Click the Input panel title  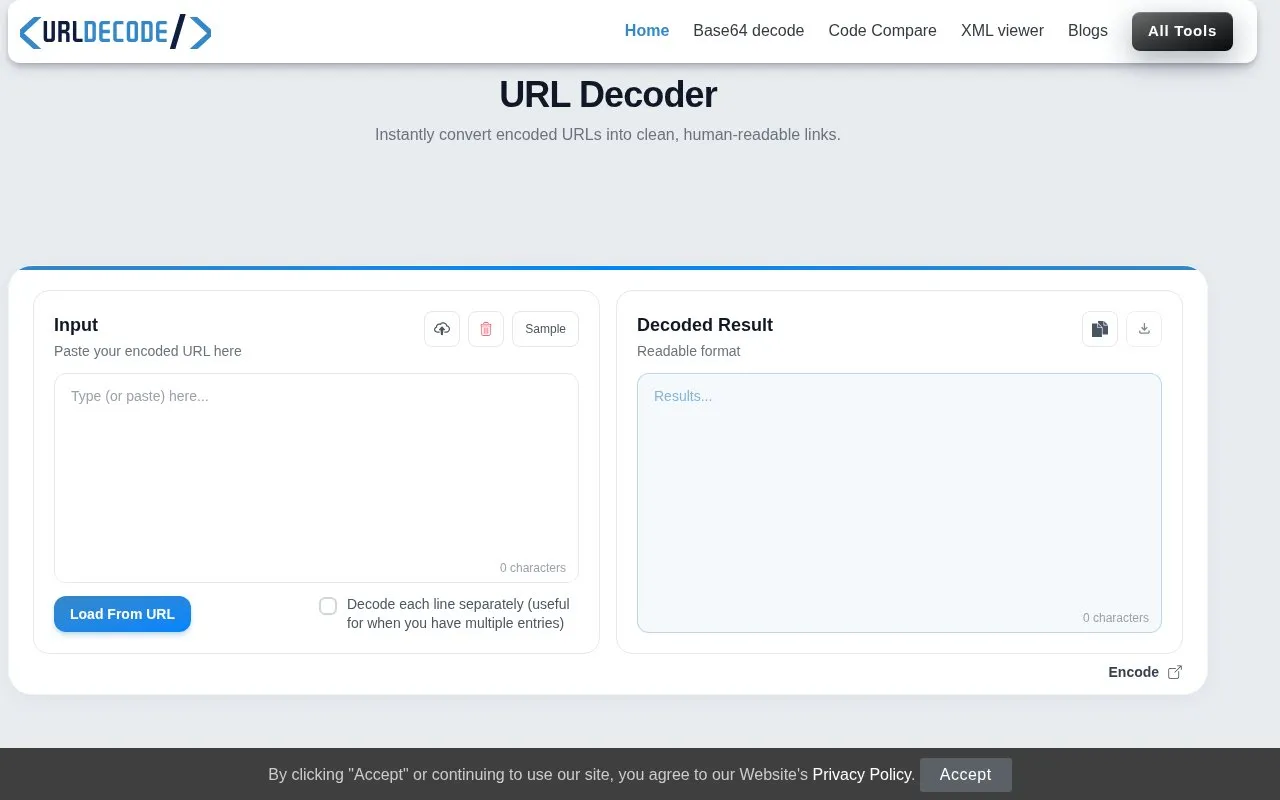tap(76, 325)
